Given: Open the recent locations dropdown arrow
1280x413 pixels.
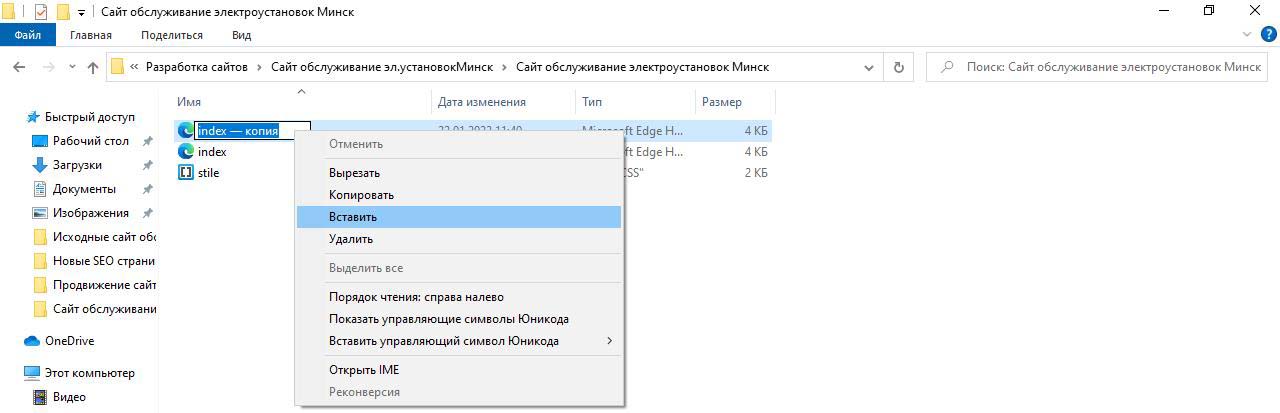Looking at the screenshot, I should click(71, 67).
